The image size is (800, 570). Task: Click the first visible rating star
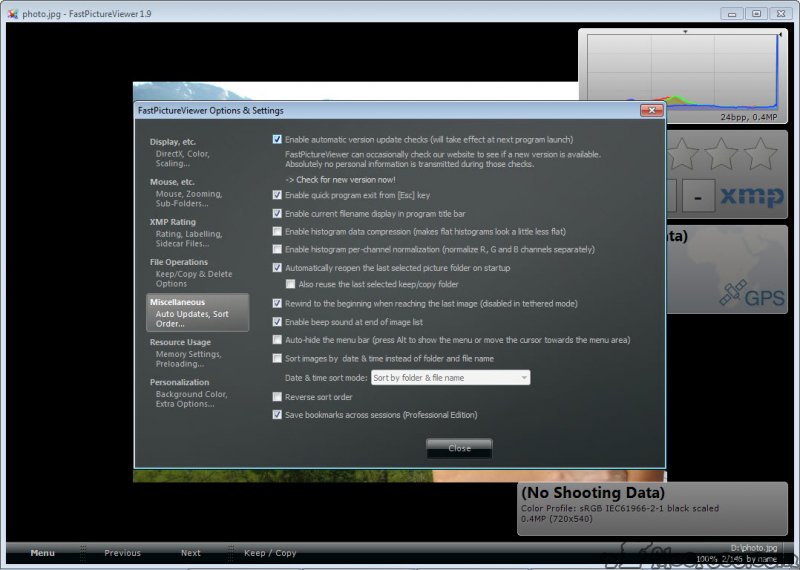683,154
